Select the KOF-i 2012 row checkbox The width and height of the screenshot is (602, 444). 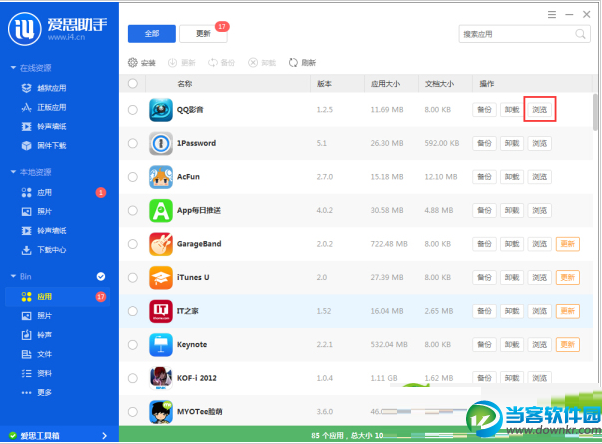133,378
